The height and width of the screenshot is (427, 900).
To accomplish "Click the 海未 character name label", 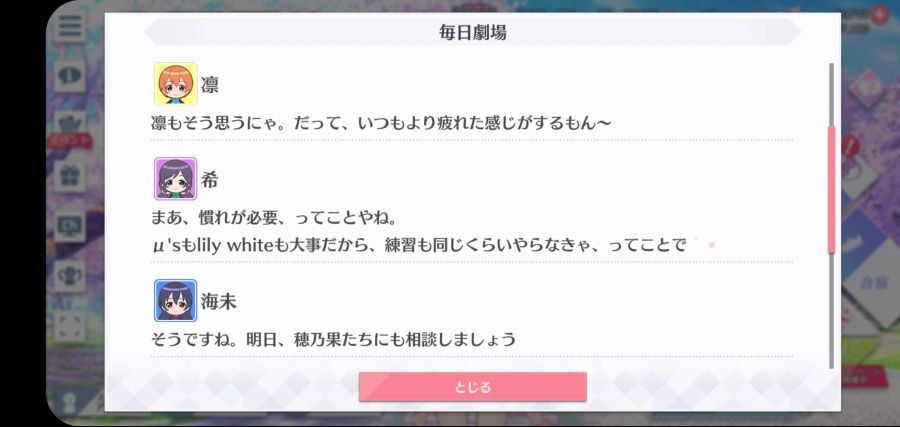I will click(219, 301).
